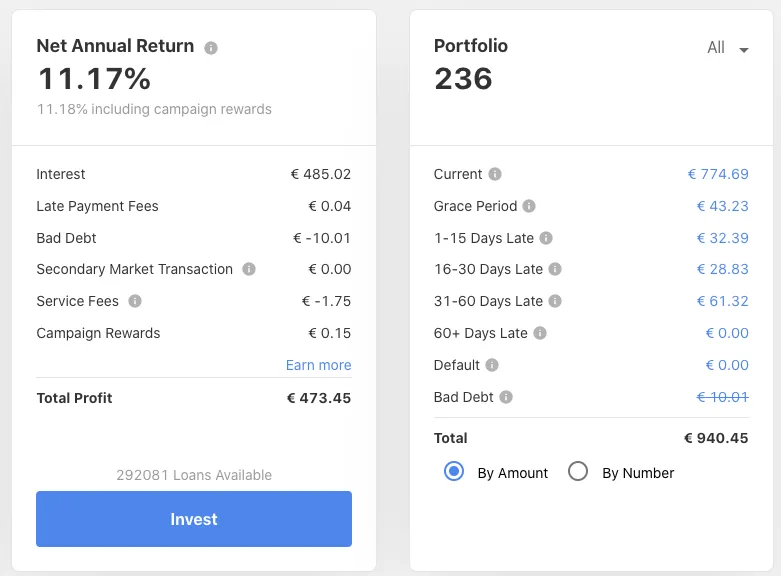Open the Grace Period € 43.23 link
This screenshot has width=781, height=576.
pyautogui.click(x=722, y=206)
